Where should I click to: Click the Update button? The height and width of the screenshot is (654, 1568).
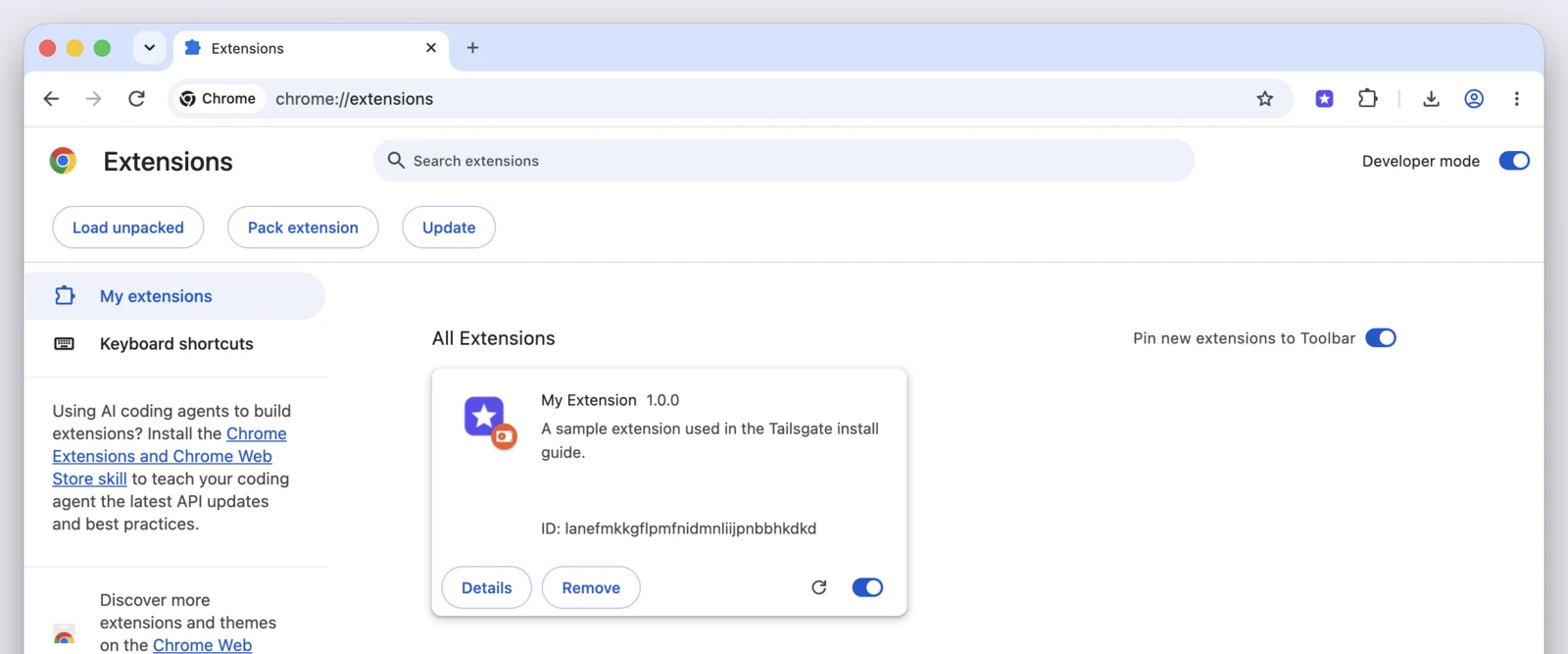[449, 227]
